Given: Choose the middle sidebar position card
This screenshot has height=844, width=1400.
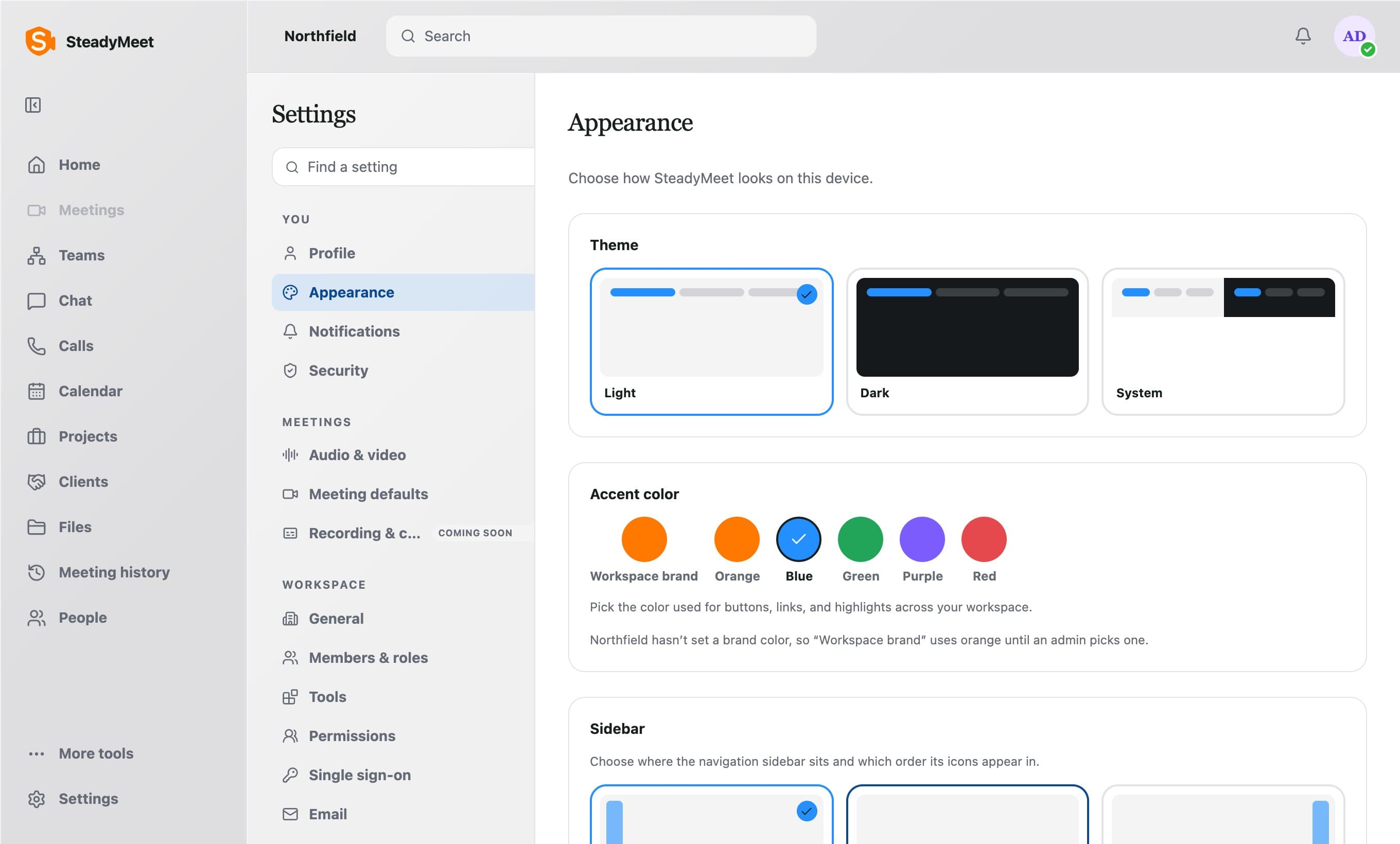Looking at the screenshot, I should (967, 815).
